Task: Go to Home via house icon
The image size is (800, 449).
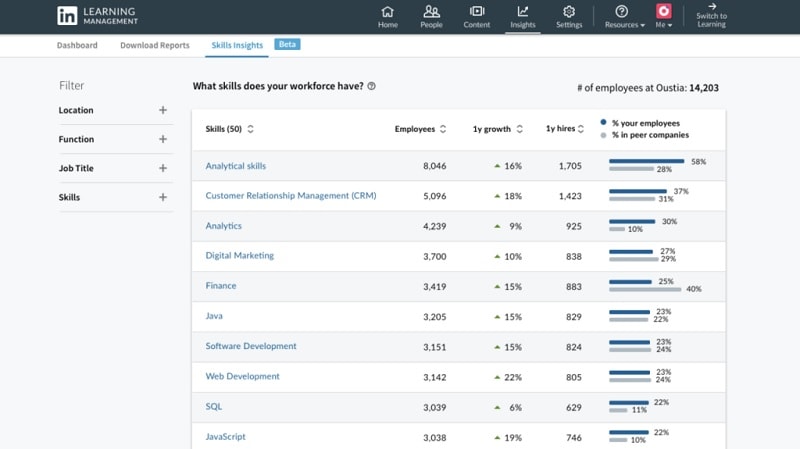Action: (x=388, y=12)
